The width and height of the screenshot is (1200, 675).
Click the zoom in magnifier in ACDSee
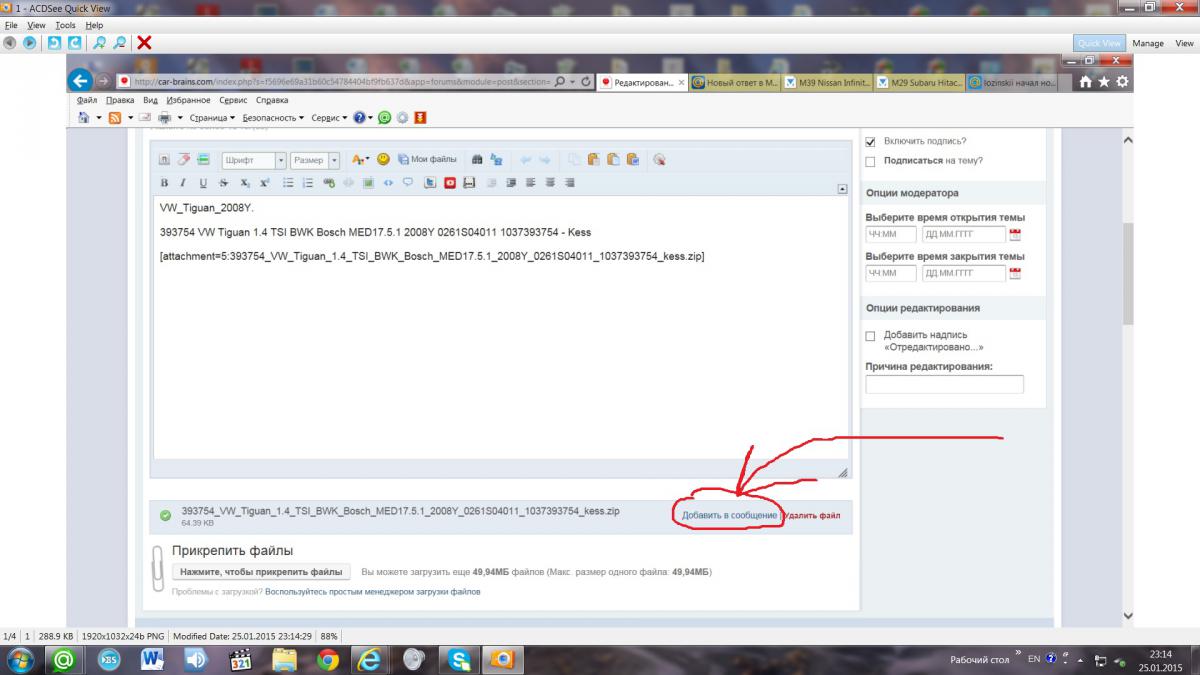(99, 42)
